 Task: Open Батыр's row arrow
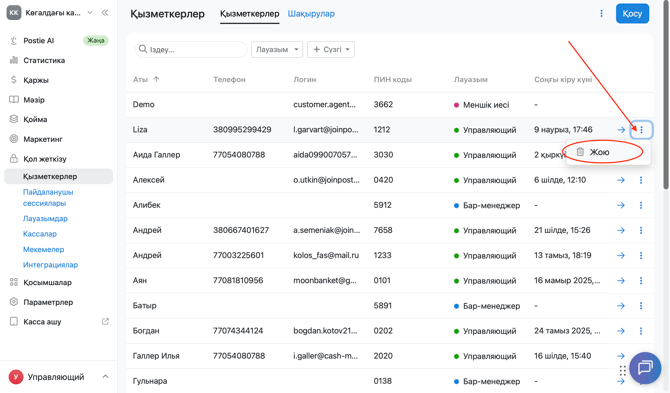(x=621, y=306)
